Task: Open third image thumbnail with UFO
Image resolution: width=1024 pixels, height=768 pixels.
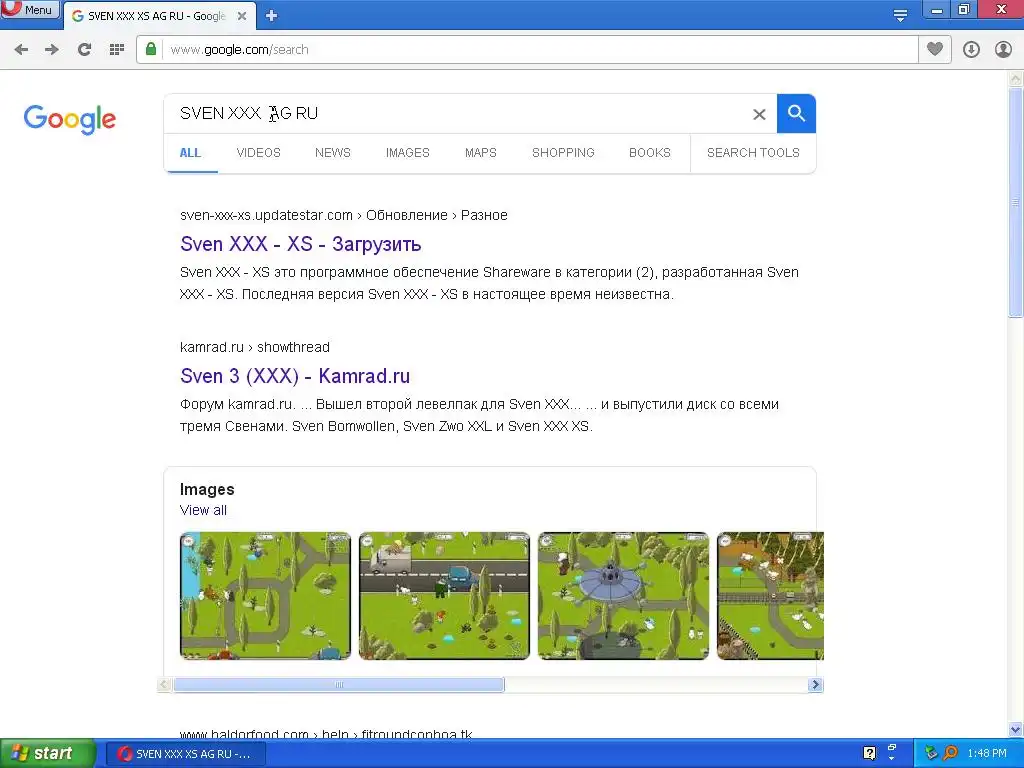Action: [x=623, y=596]
